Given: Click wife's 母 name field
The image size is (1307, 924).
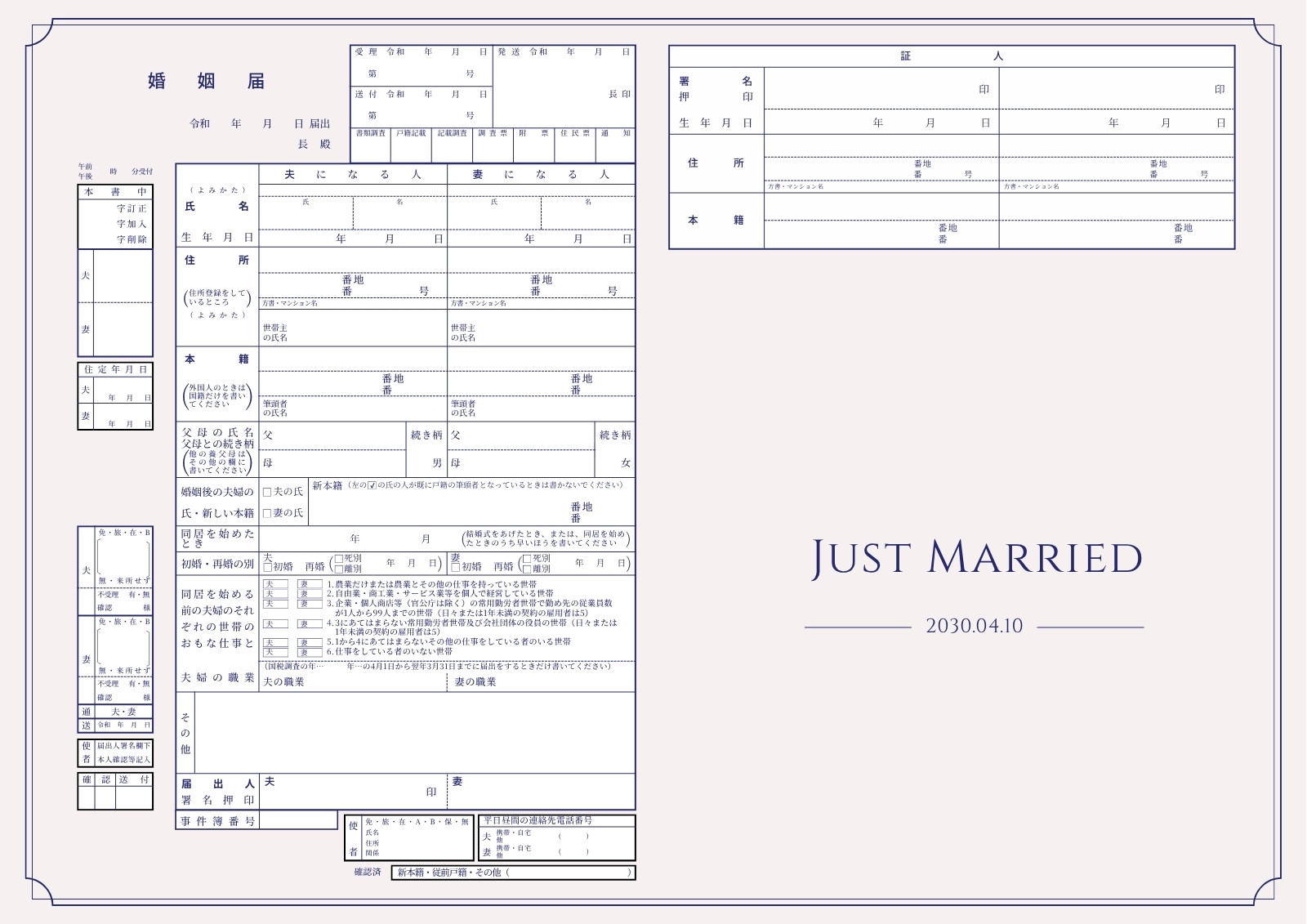Looking at the screenshot, I should pos(521,463).
